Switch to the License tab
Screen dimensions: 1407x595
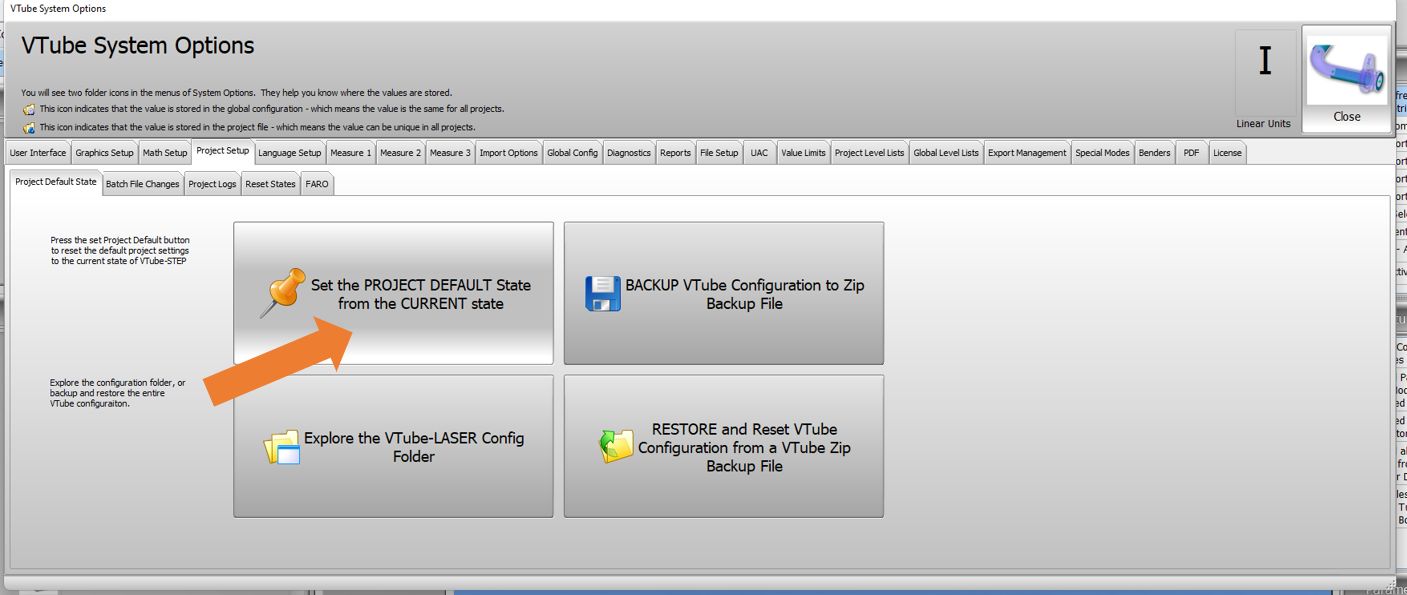1227,153
